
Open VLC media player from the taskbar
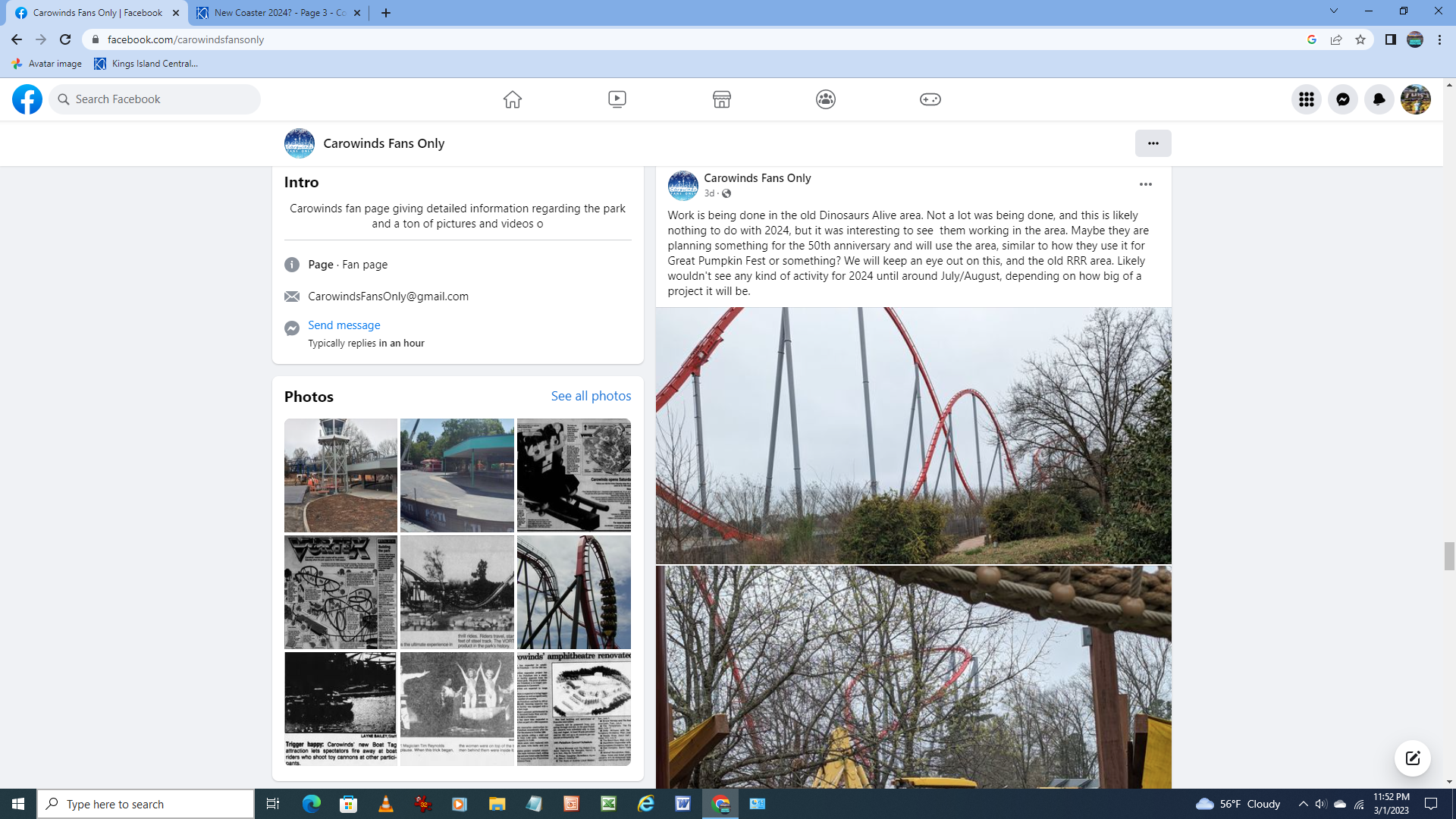(386, 804)
